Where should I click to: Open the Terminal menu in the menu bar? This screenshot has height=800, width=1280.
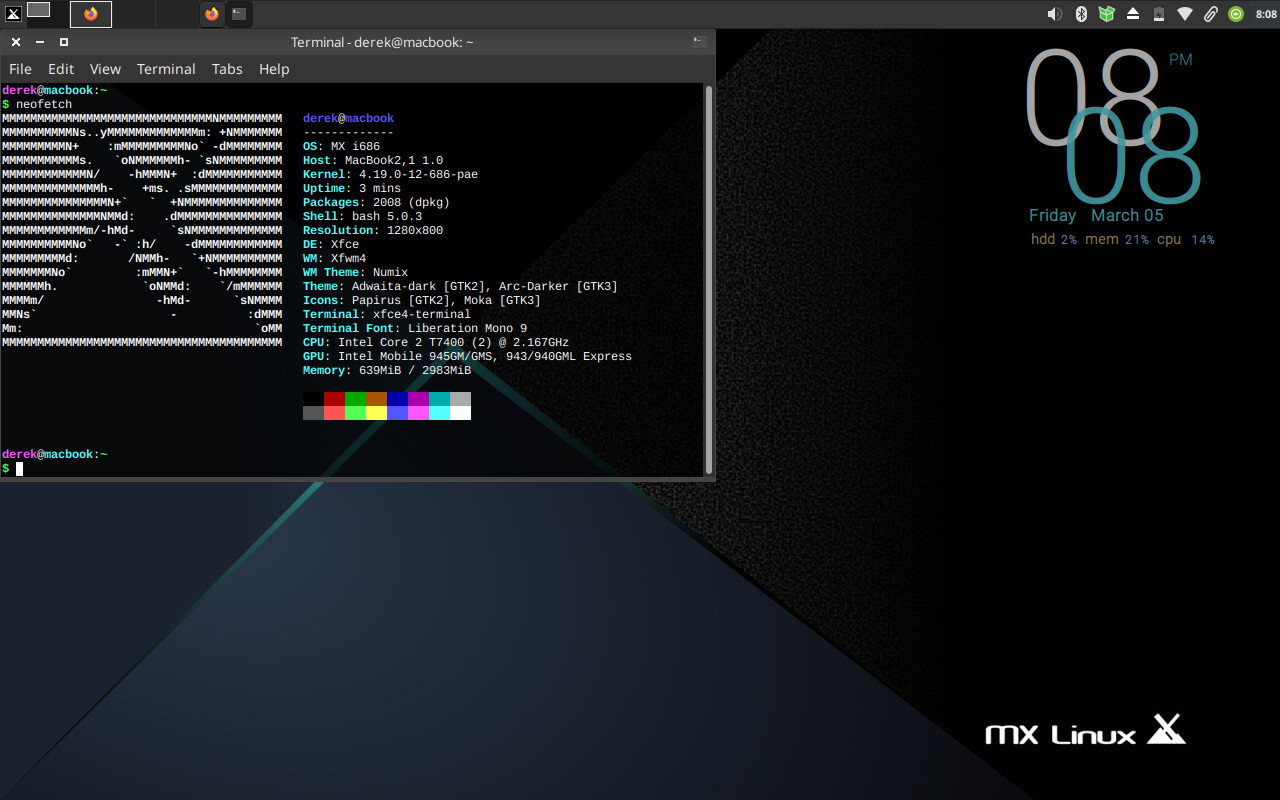click(166, 69)
